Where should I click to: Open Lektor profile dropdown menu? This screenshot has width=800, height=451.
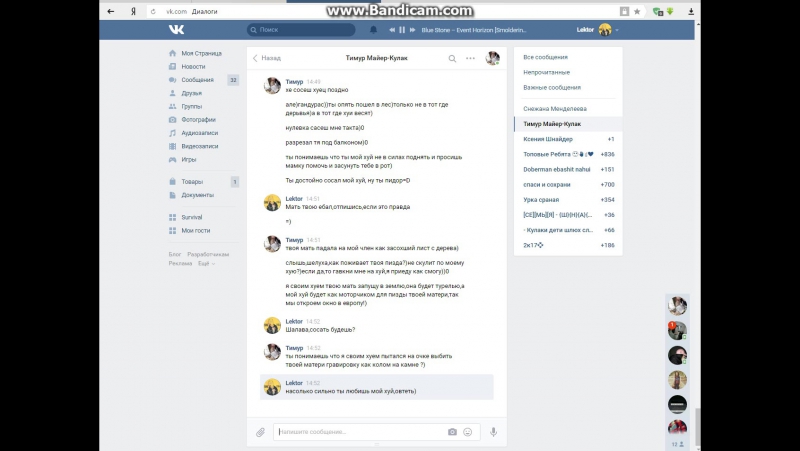(x=597, y=30)
